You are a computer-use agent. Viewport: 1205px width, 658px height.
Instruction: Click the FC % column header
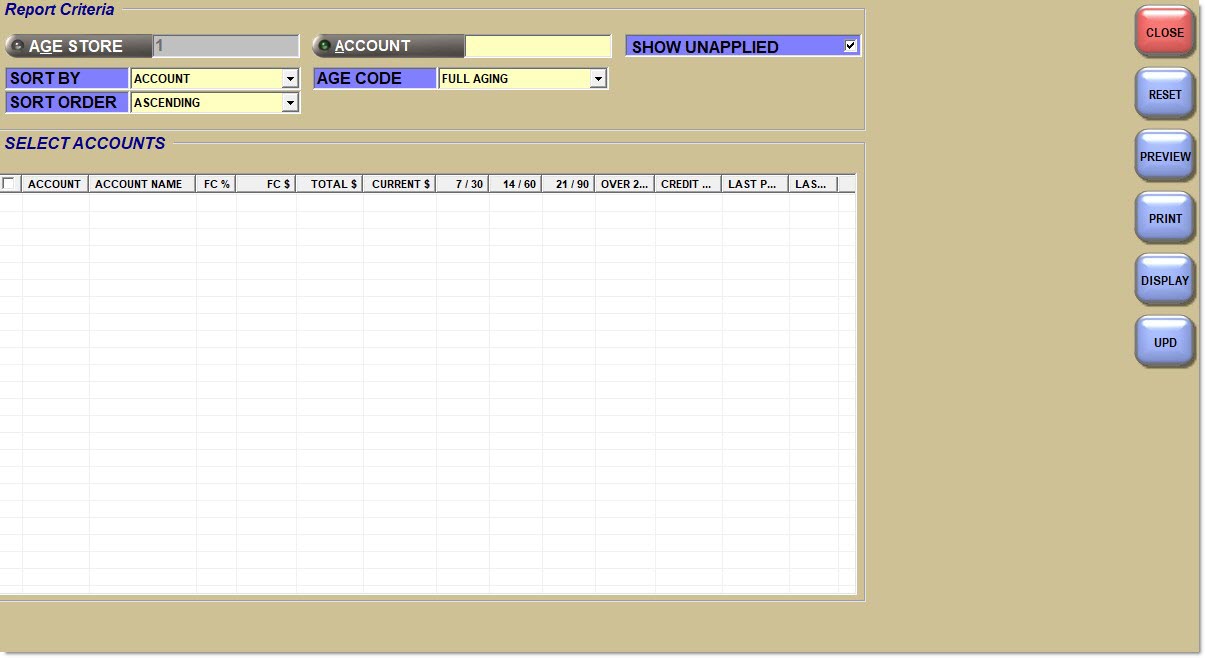216,184
